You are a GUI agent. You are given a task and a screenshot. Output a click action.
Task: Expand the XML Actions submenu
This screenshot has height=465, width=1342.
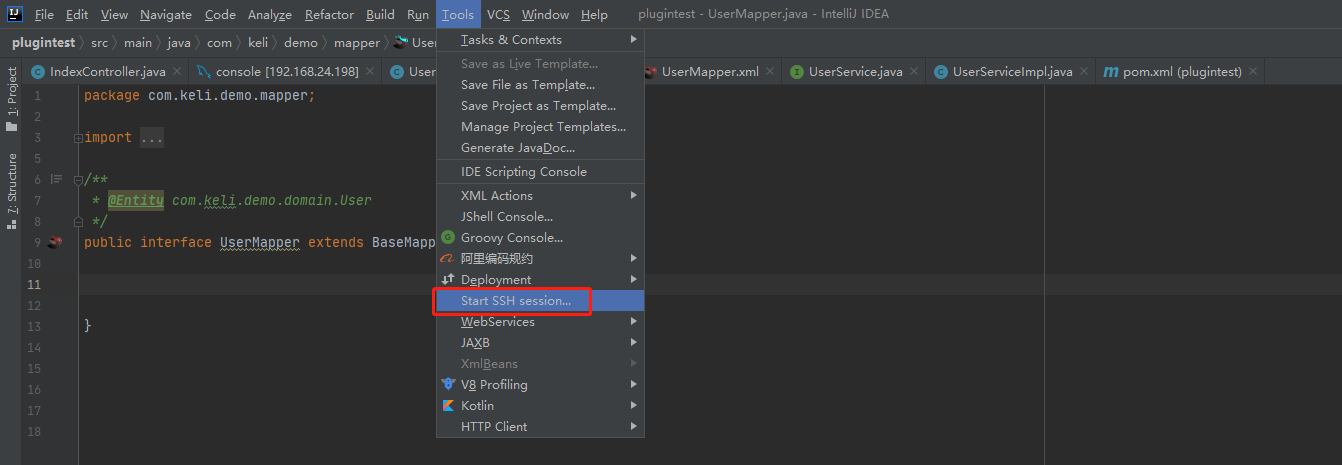click(x=634, y=196)
